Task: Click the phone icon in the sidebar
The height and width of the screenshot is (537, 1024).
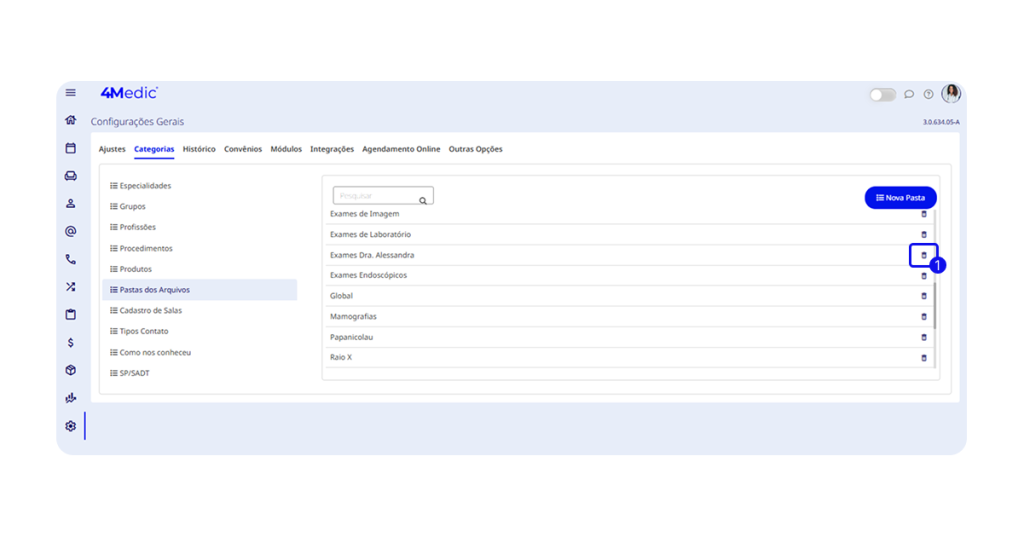Action: point(70,259)
